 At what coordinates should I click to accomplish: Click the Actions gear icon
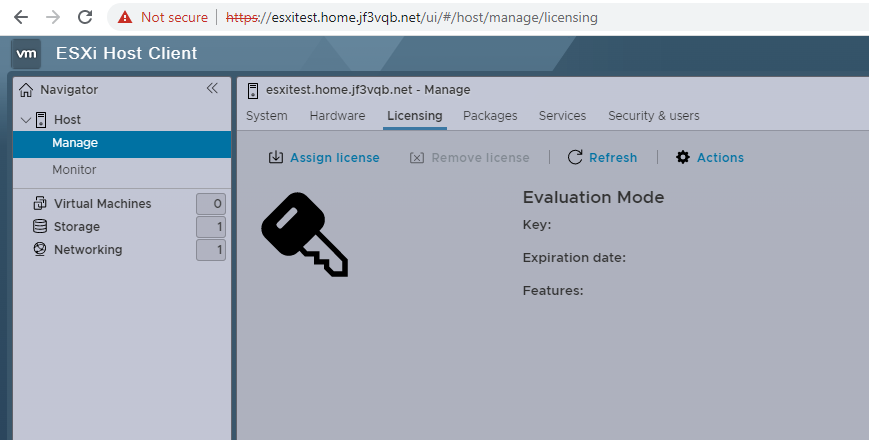[683, 157]
